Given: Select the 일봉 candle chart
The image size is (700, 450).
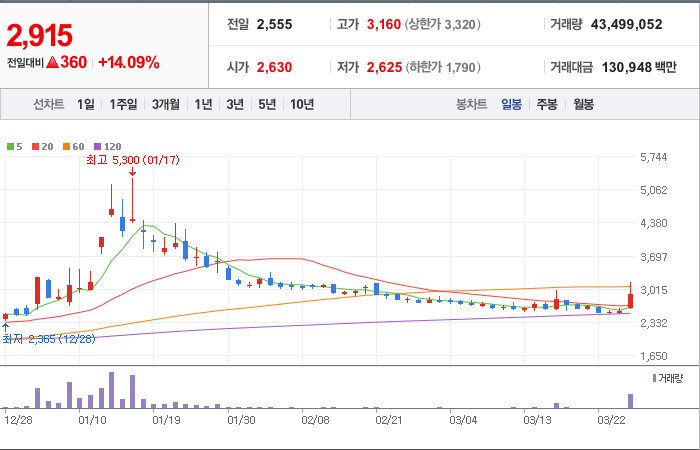Looking at the screenshot, I should coord(511,104).
